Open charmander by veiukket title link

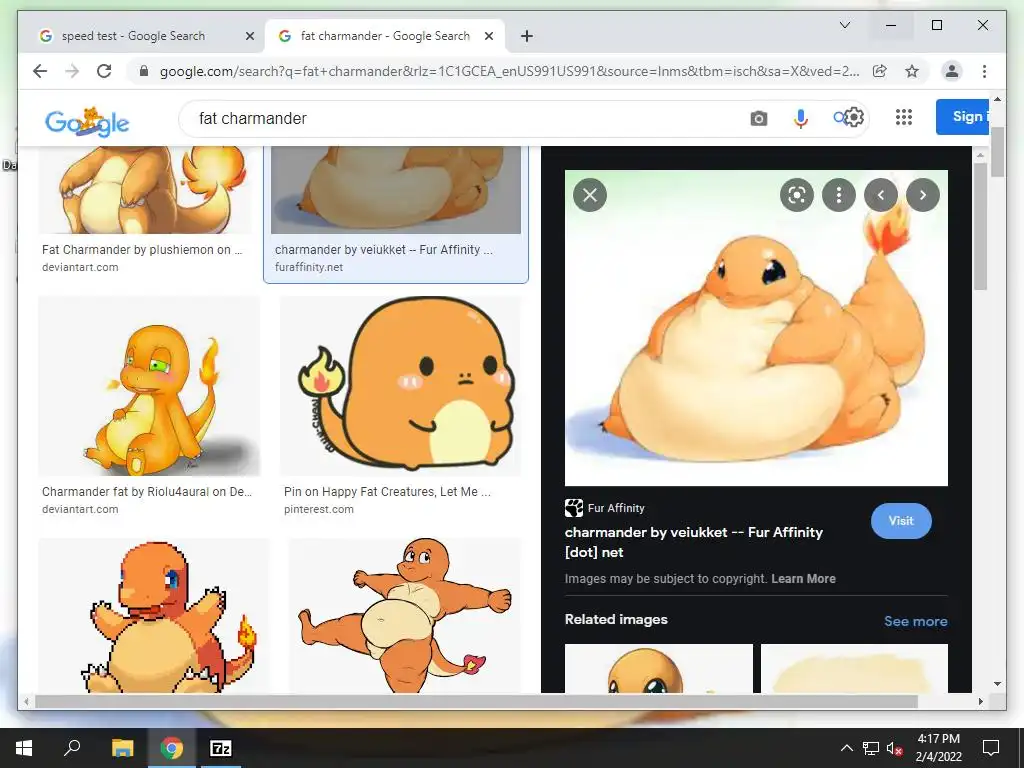(694, 542)
